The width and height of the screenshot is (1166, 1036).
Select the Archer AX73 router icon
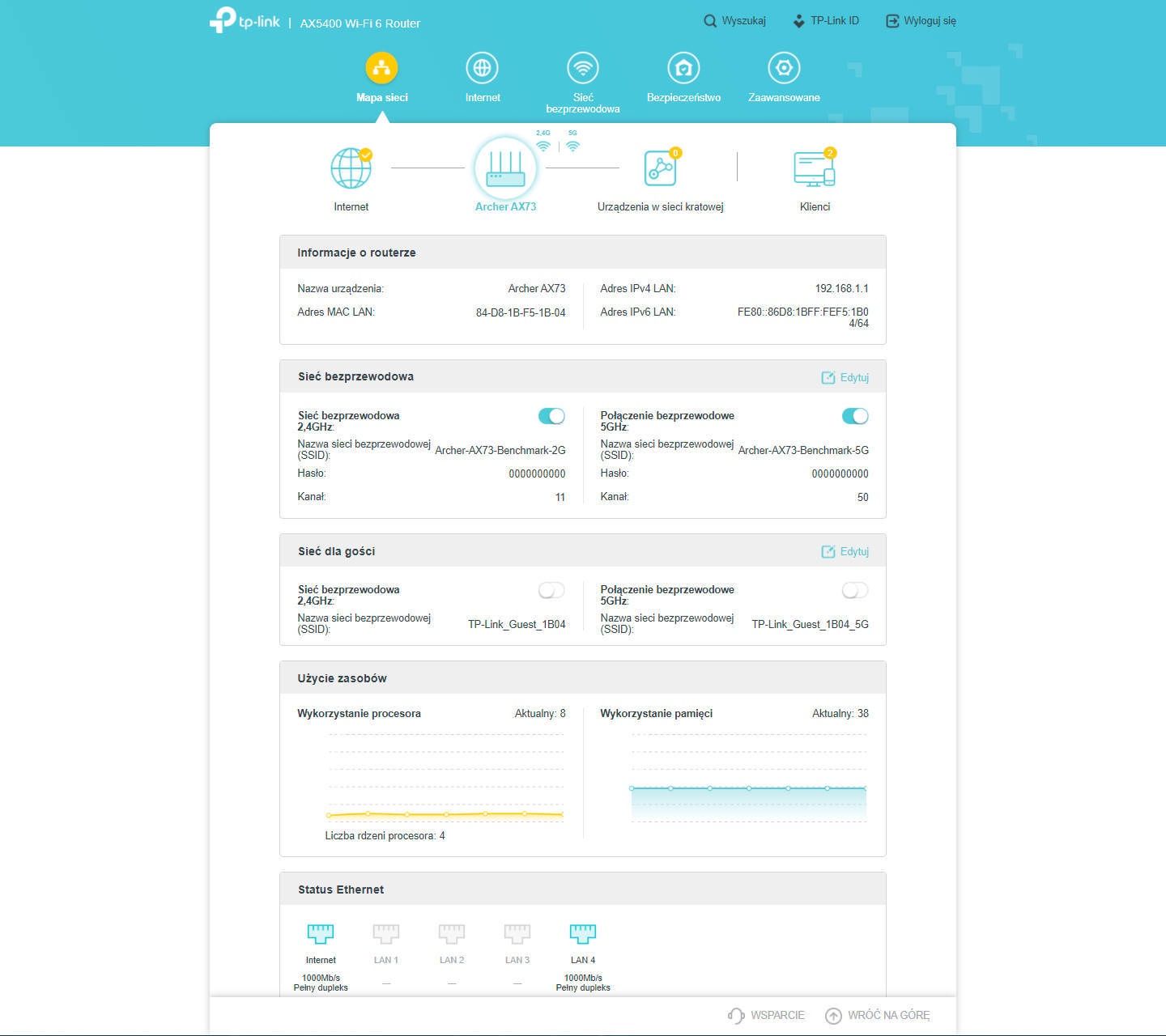pos(505,168)
